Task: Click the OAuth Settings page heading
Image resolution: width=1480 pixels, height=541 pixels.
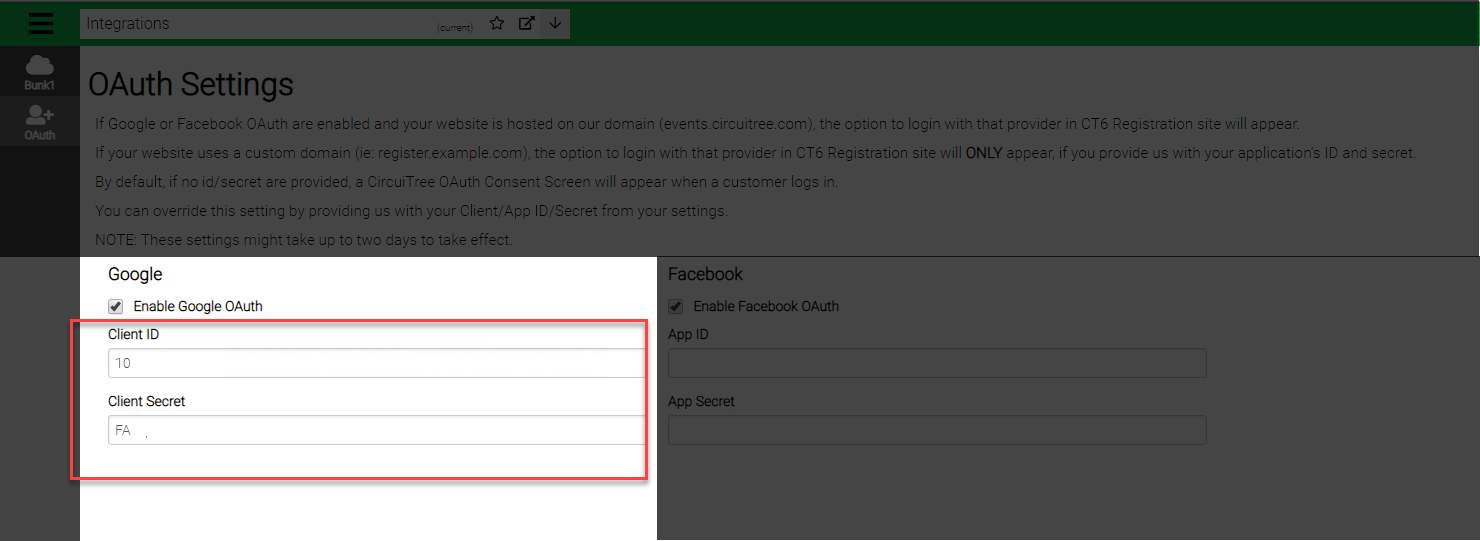Action: 191,85
